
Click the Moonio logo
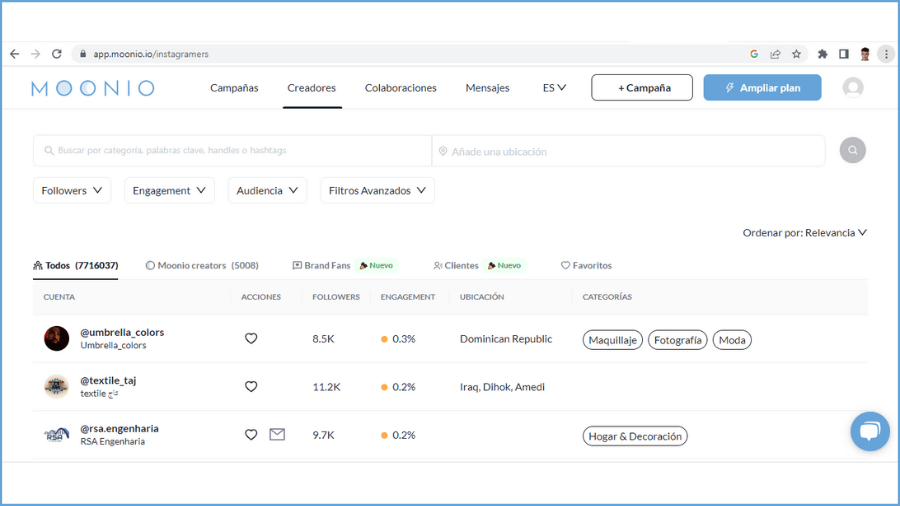[x=93, y=88]
